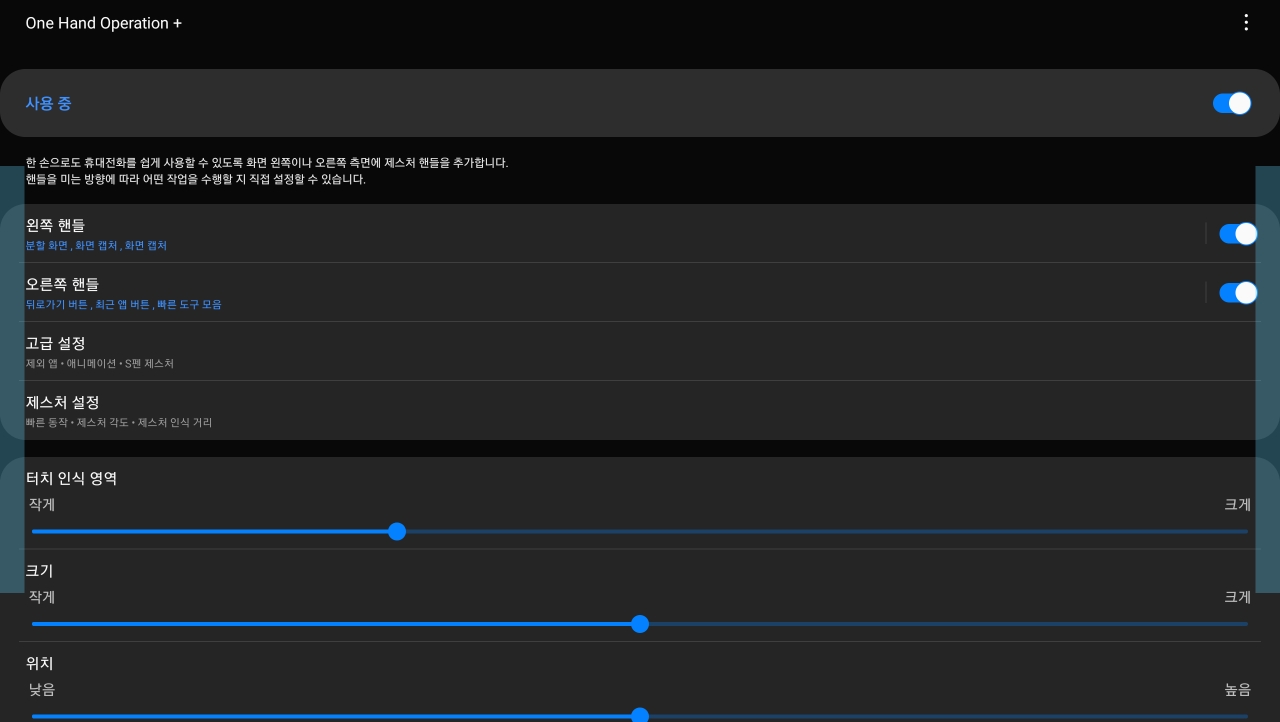Image resolution: width=1280 pixels, height=722 pixels.
Task: Click the 크기 slider thumb
Action: [x=640, y=624]
